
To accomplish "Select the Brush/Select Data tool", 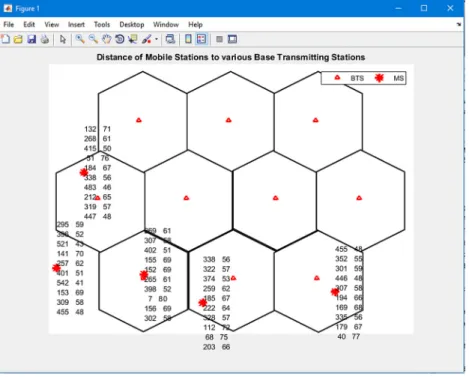I will coord(146,39).
